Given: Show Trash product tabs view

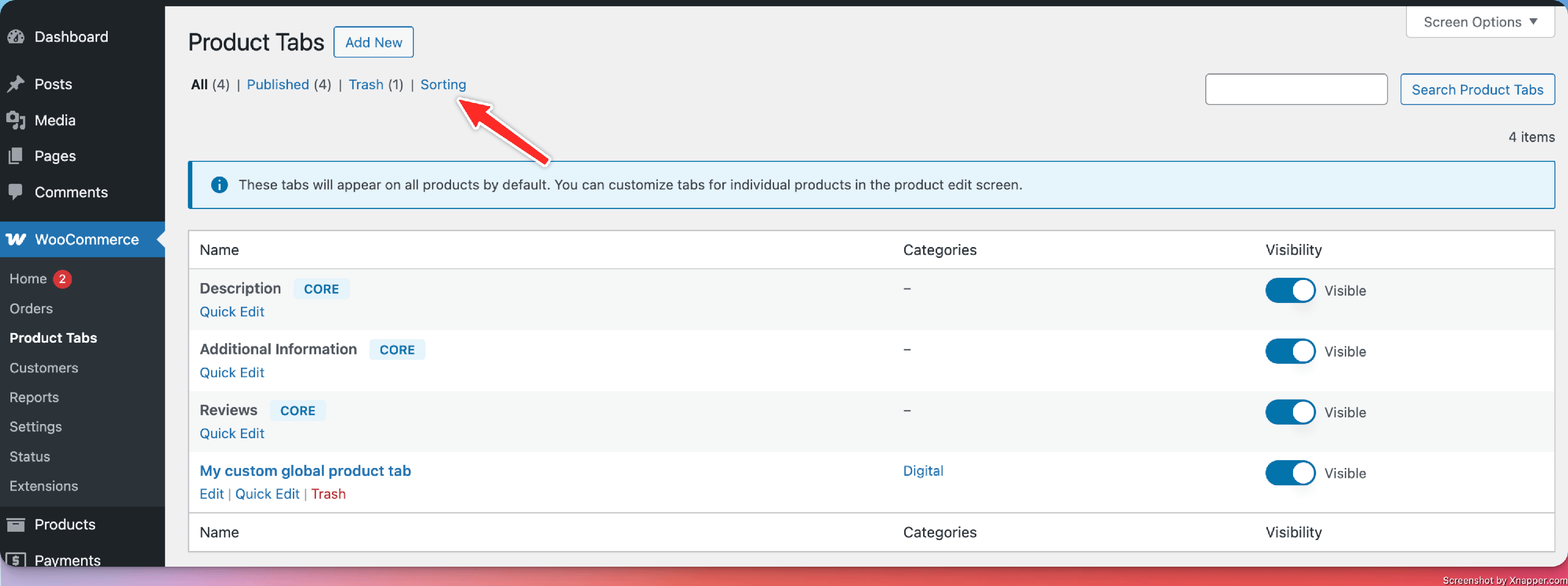Looking at the screenshot, I should pyautogui.click(x=366, y=85).
